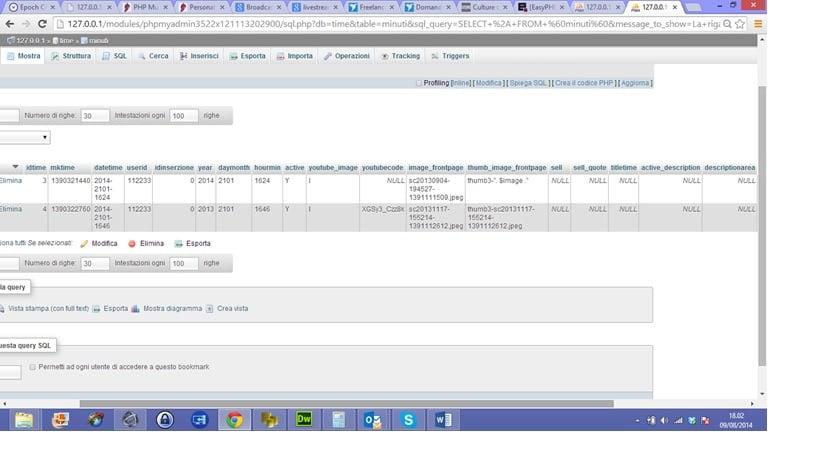The height and width of the screenshot is (460, 819).
Task: Click the Crea il codice PHP link
Action: click(x=585, y=83)
